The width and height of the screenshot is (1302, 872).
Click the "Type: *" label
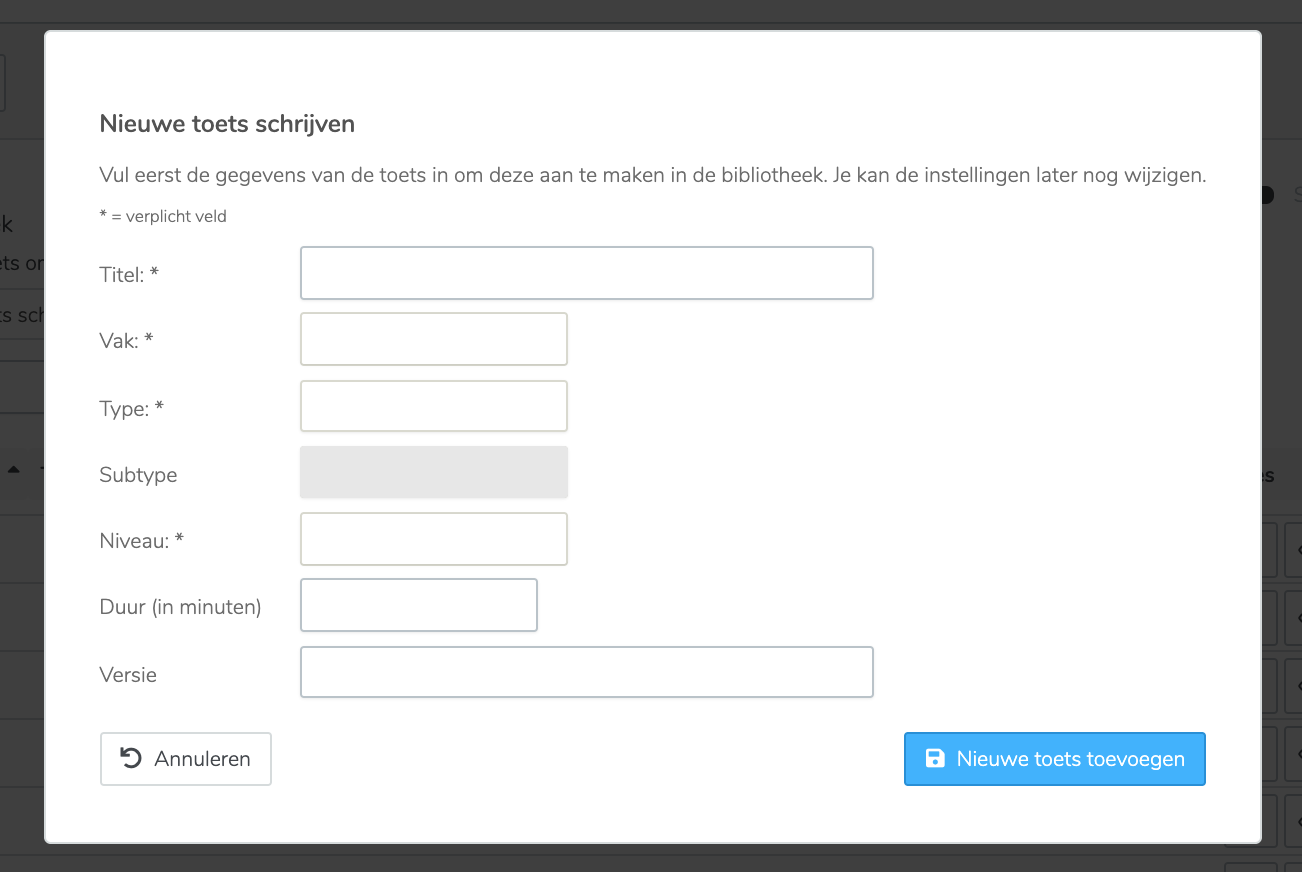(x=131, y=408)
